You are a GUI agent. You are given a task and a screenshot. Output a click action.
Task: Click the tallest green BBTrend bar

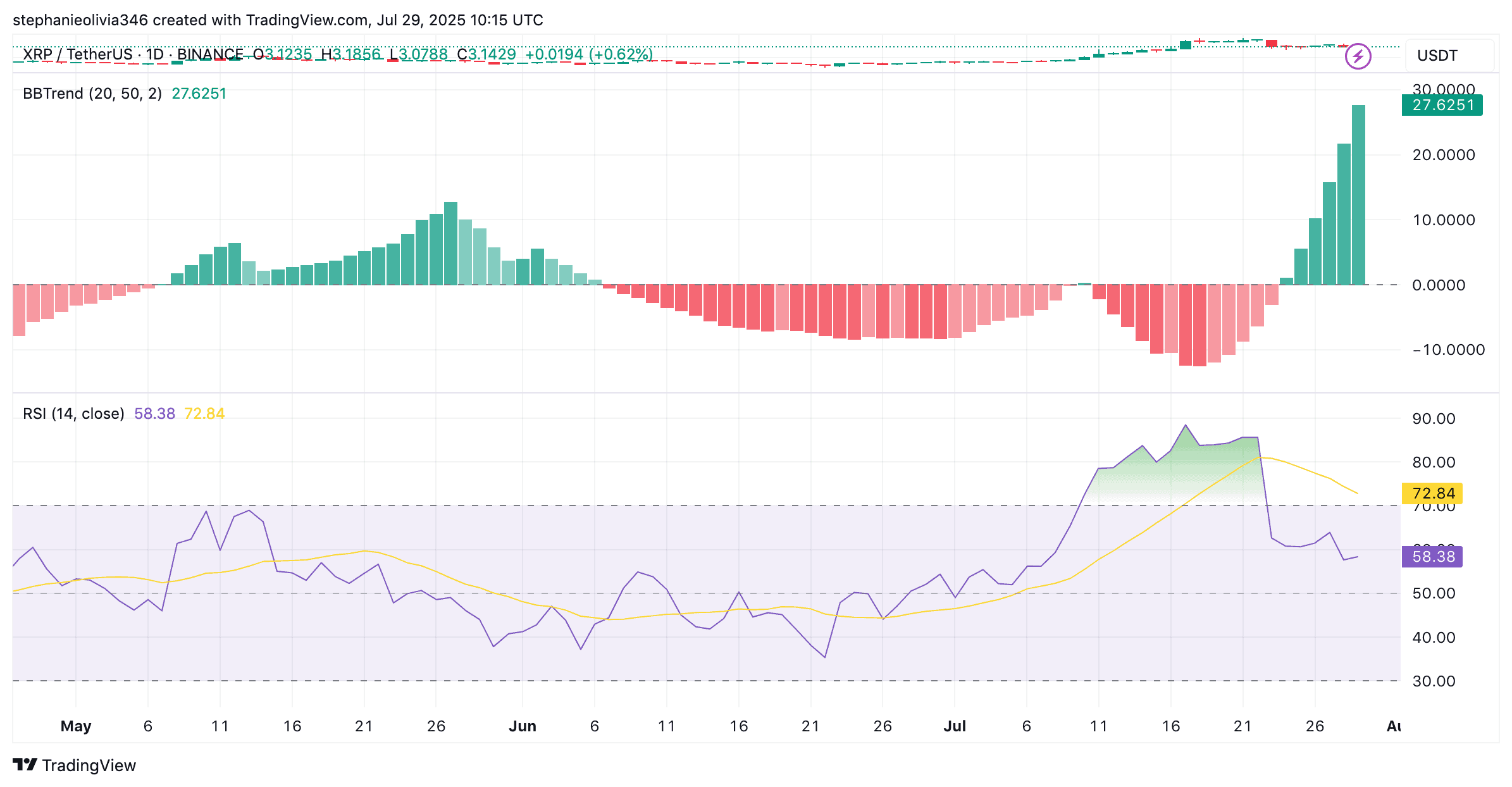pos(1358,195)
